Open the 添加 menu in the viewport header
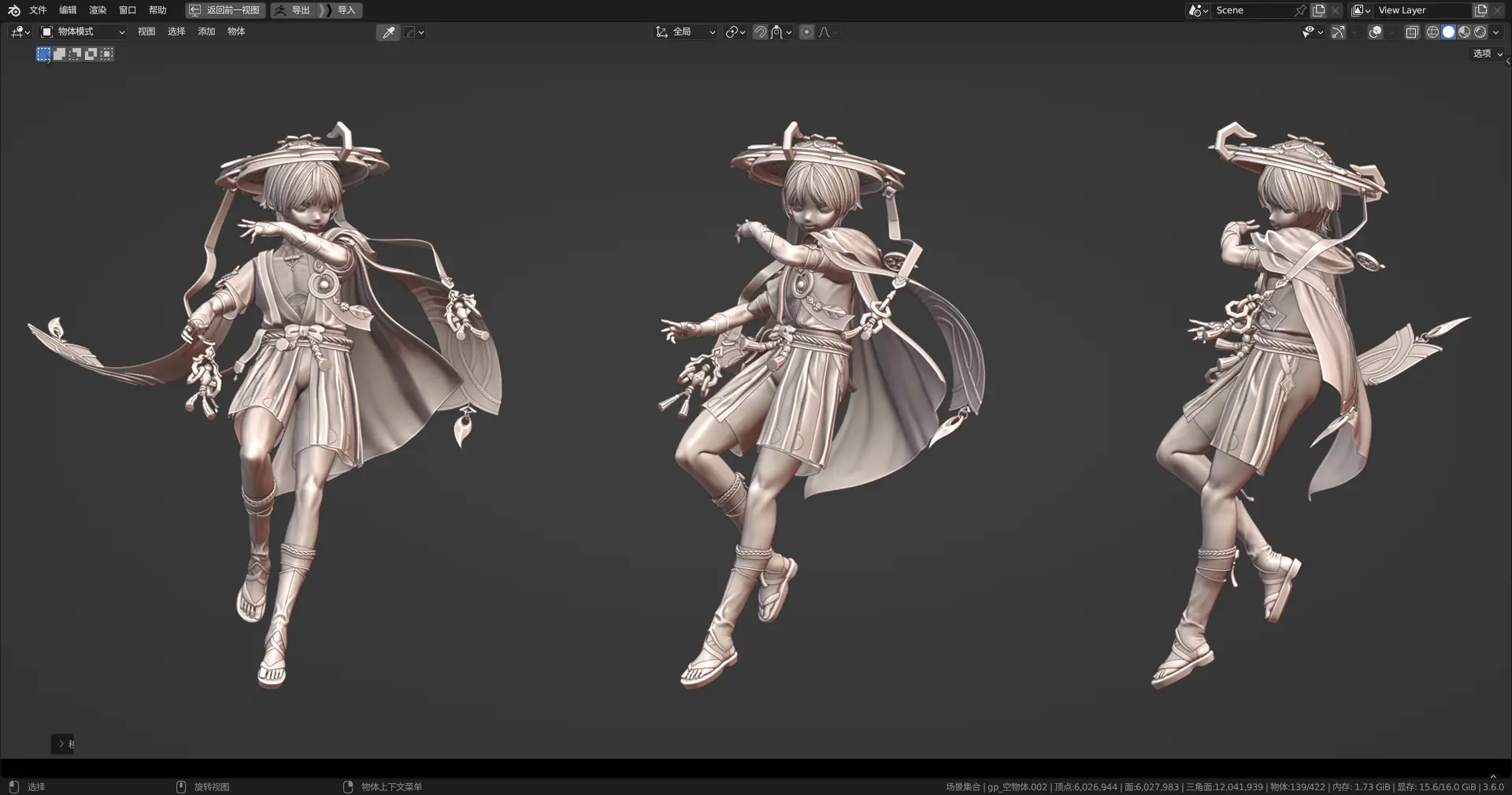 206,32
